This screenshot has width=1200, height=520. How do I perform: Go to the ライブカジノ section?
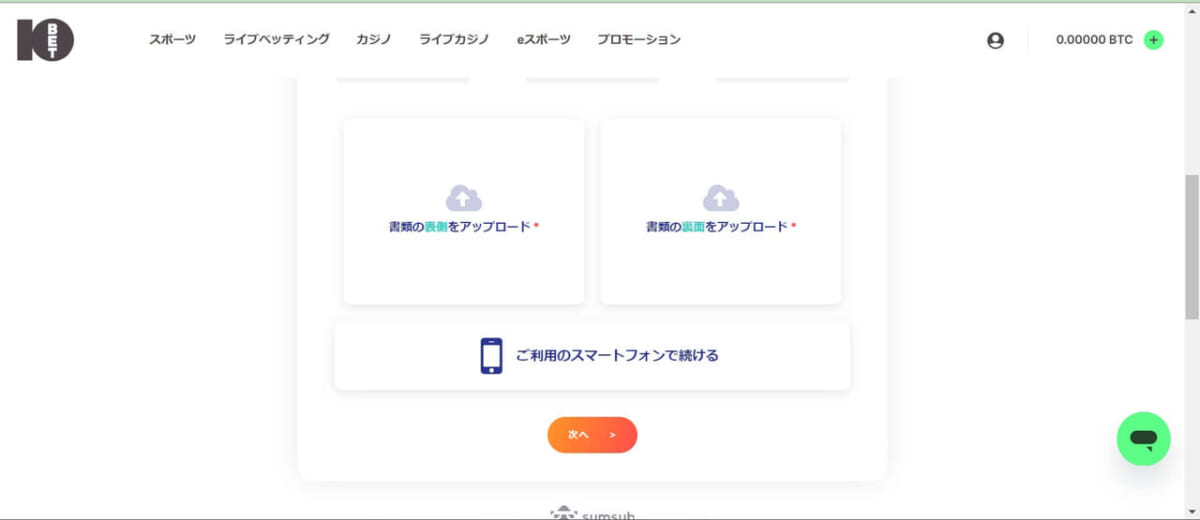[454, 40]
